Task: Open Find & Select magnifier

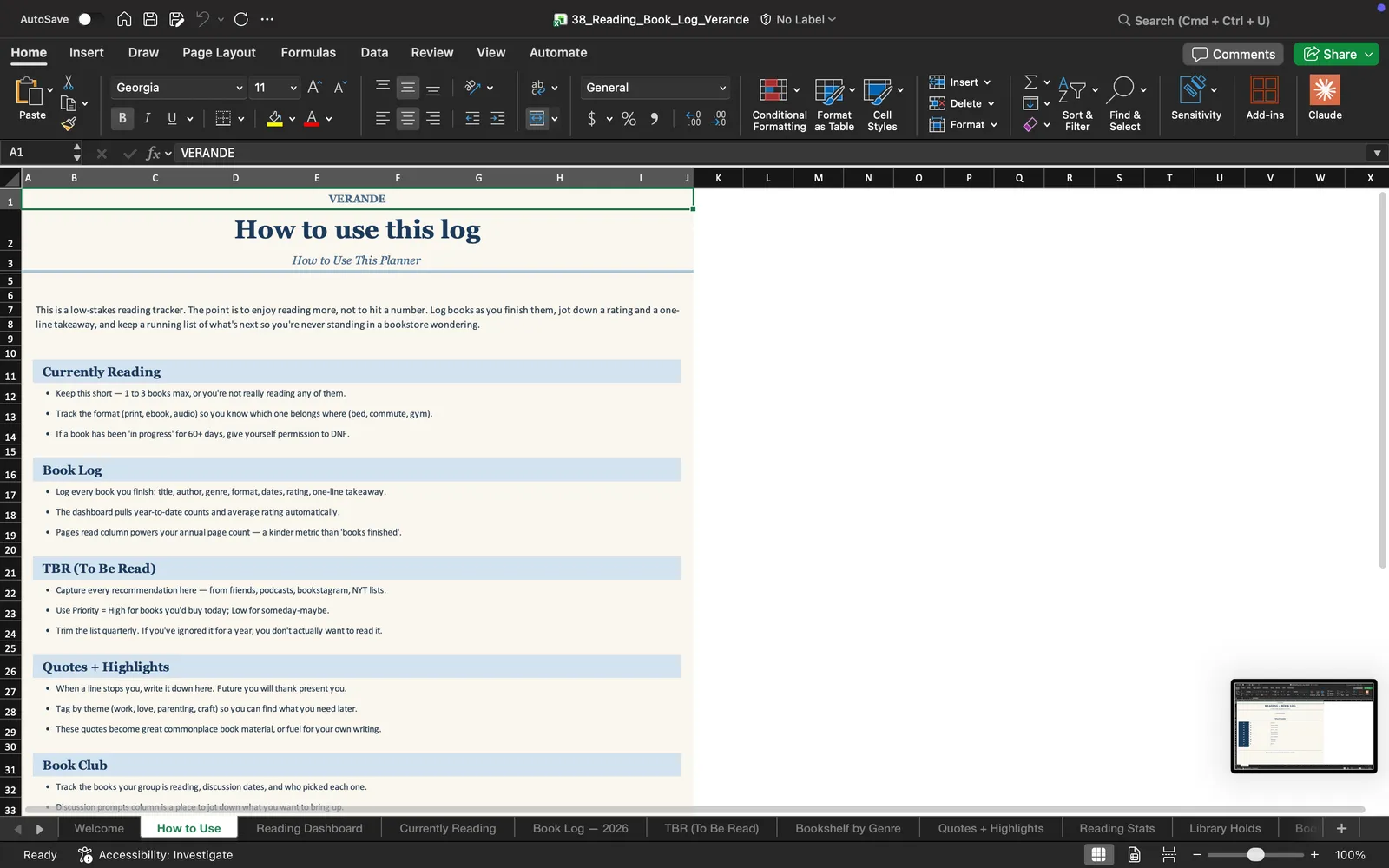Action: 1125,104
